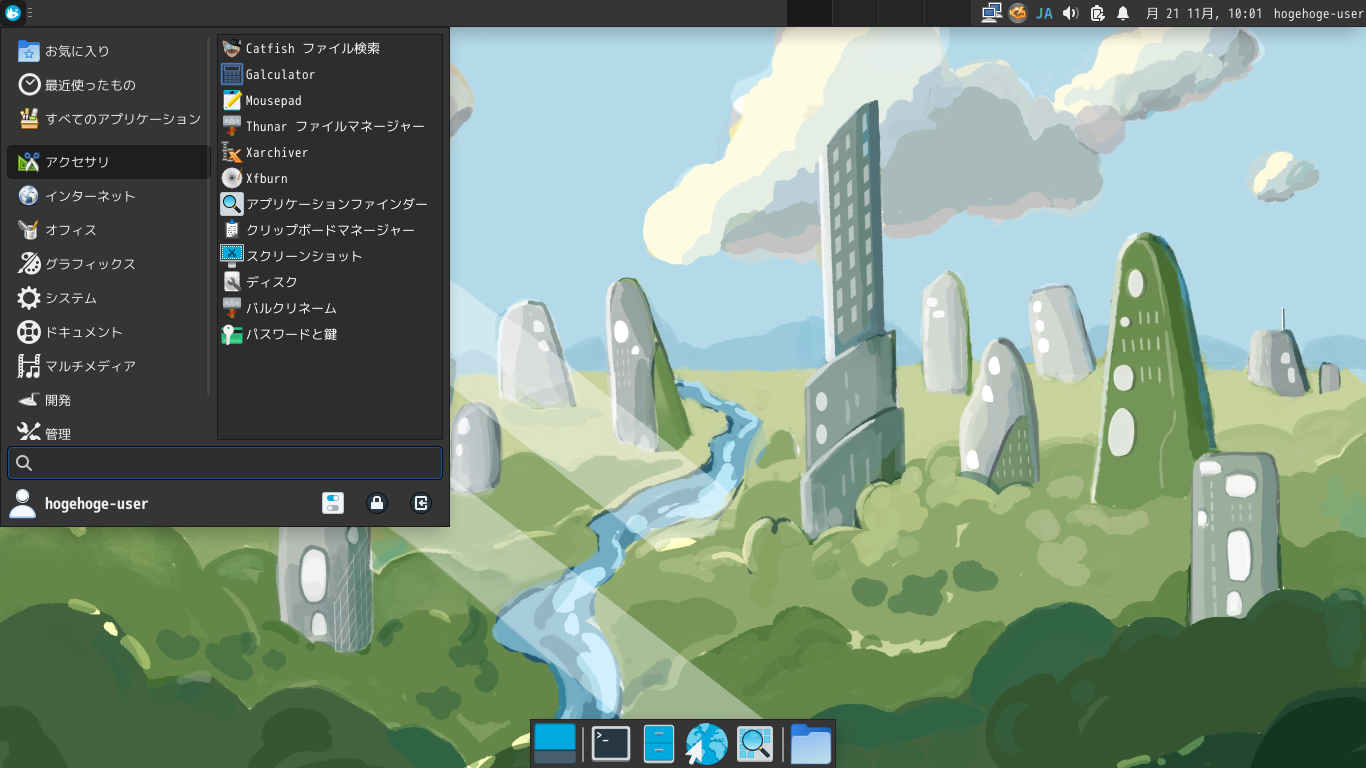This screenshot has width=1366, height=768.
Task: Open オフィス category
Action: 107,230
